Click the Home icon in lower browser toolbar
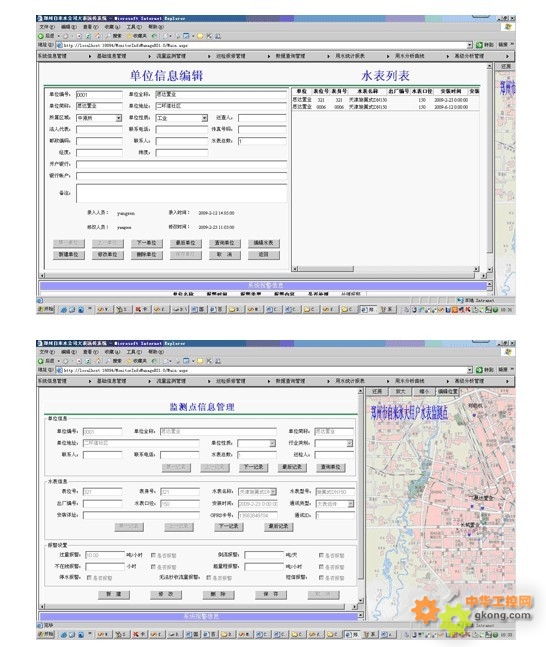Viewport: 546px width, 647px height. [98, 361]
